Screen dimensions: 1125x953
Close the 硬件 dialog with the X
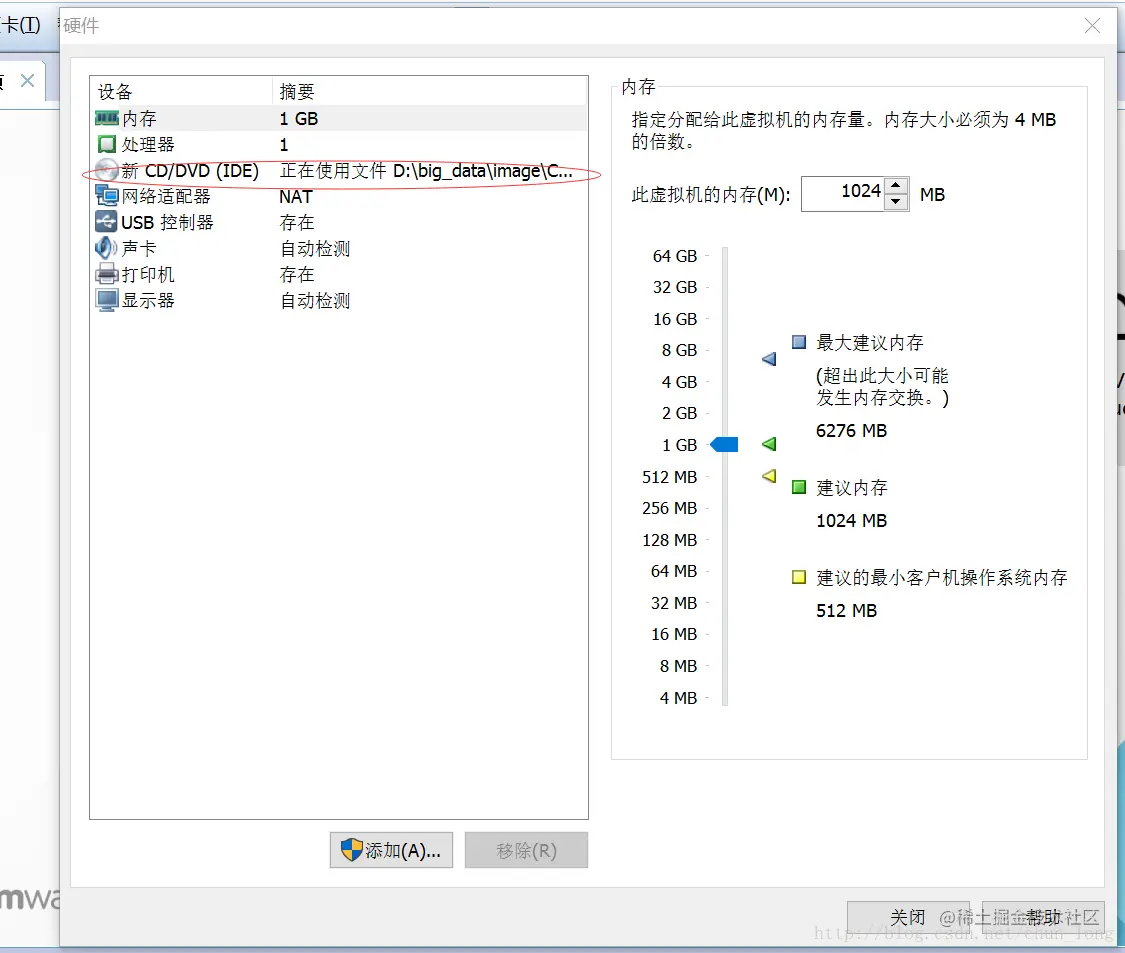tap(1092, 26)
